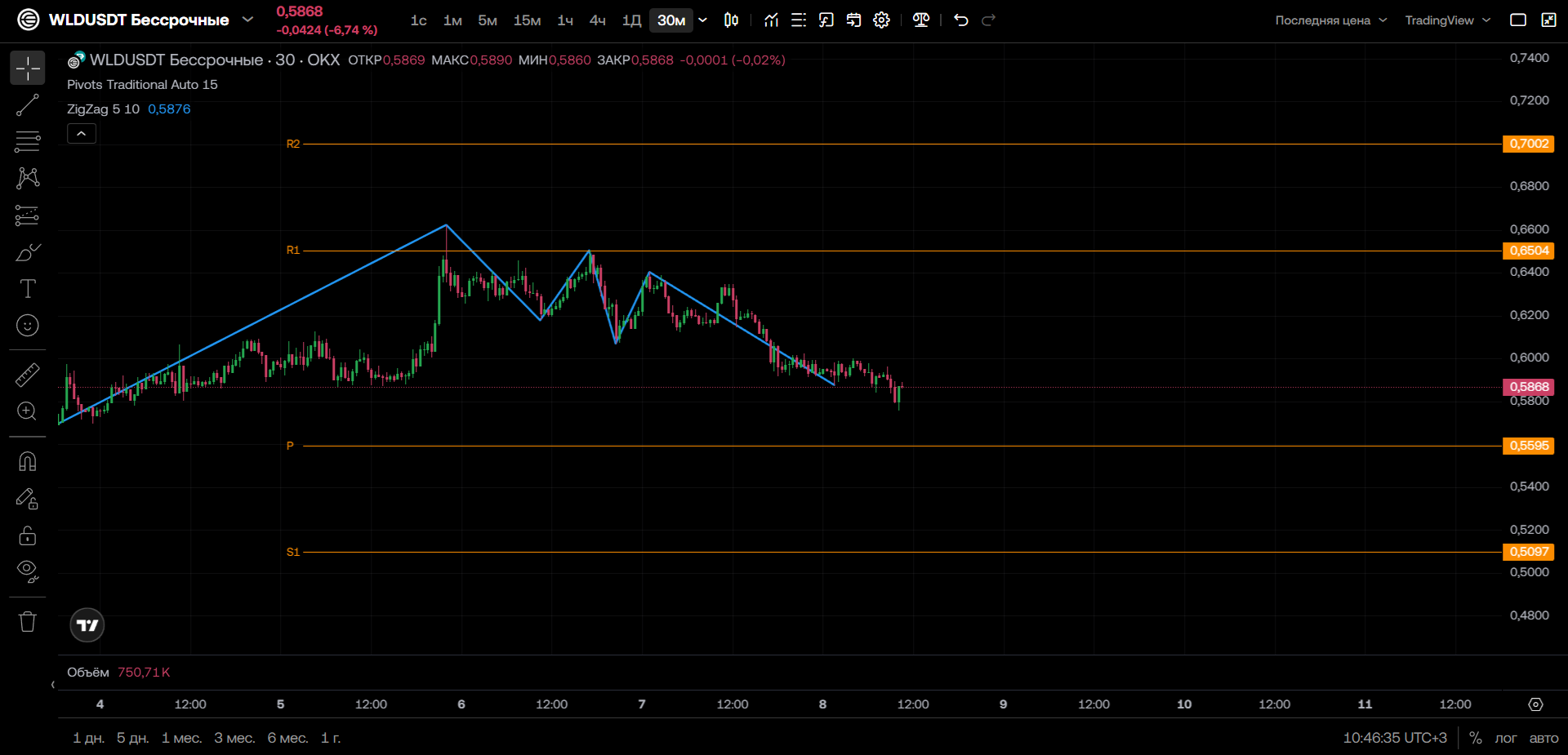Click the trash icon to remove drawings
The width and height of the screenshot is (1568, 755).
28,622
